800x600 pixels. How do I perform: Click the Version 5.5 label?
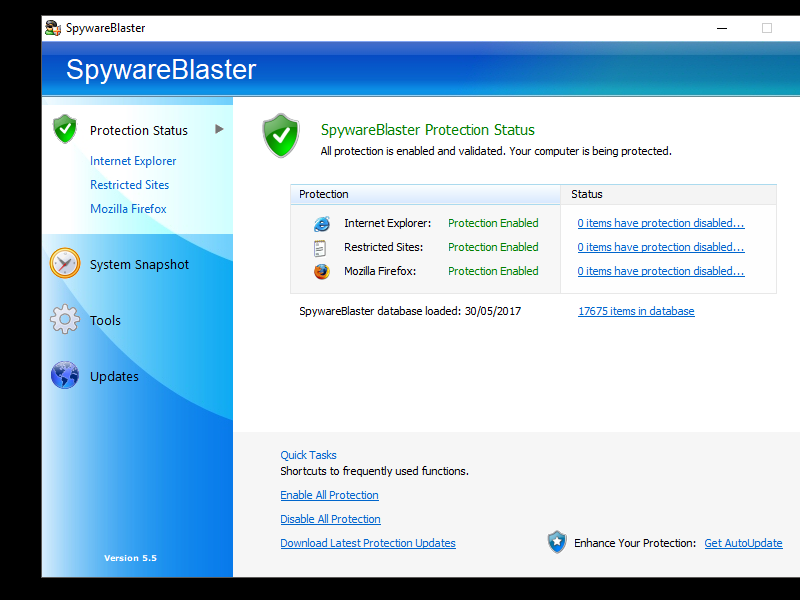point(130,558)
